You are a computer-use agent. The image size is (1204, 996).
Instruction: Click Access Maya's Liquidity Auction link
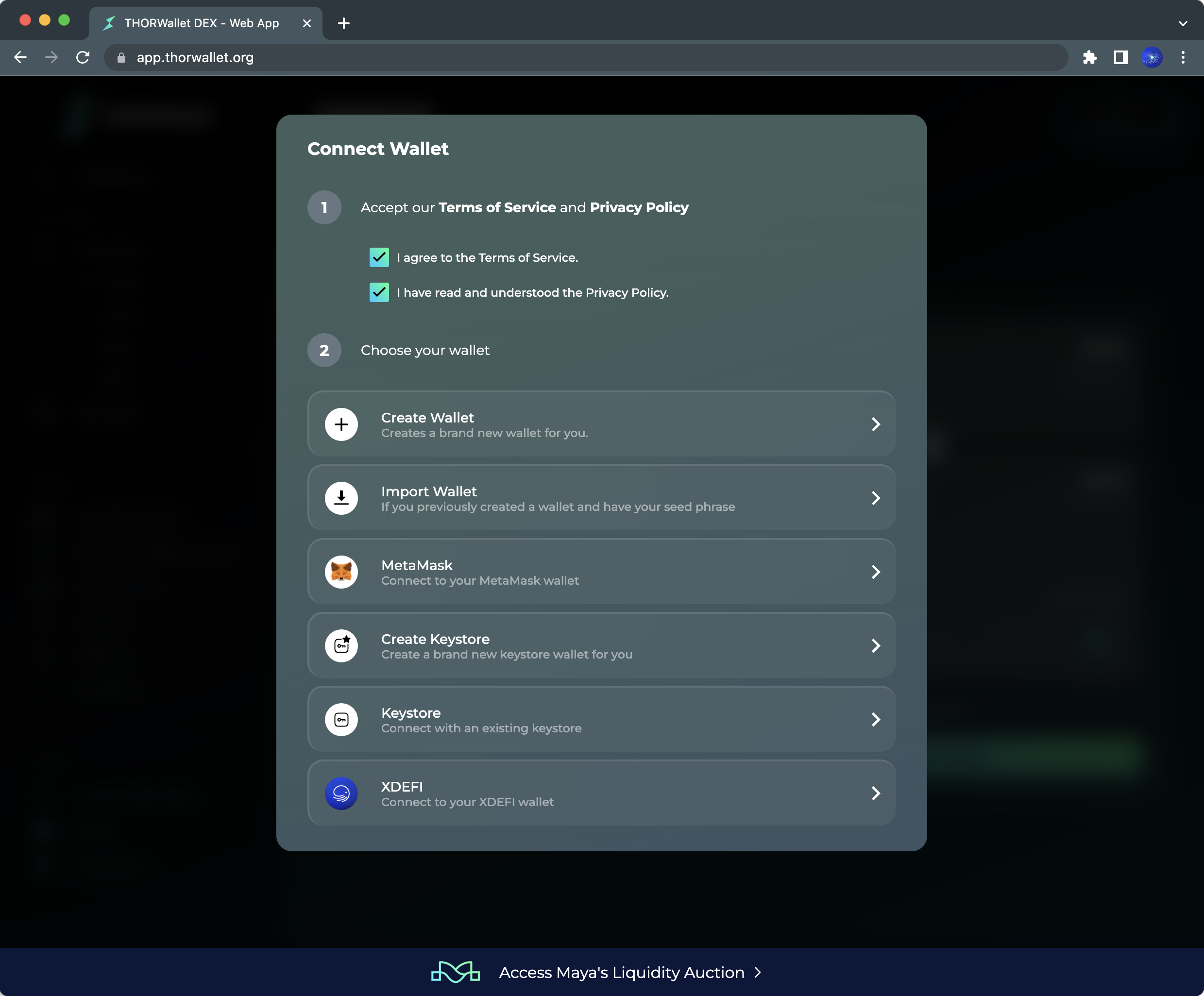click(x=622, y=973)
